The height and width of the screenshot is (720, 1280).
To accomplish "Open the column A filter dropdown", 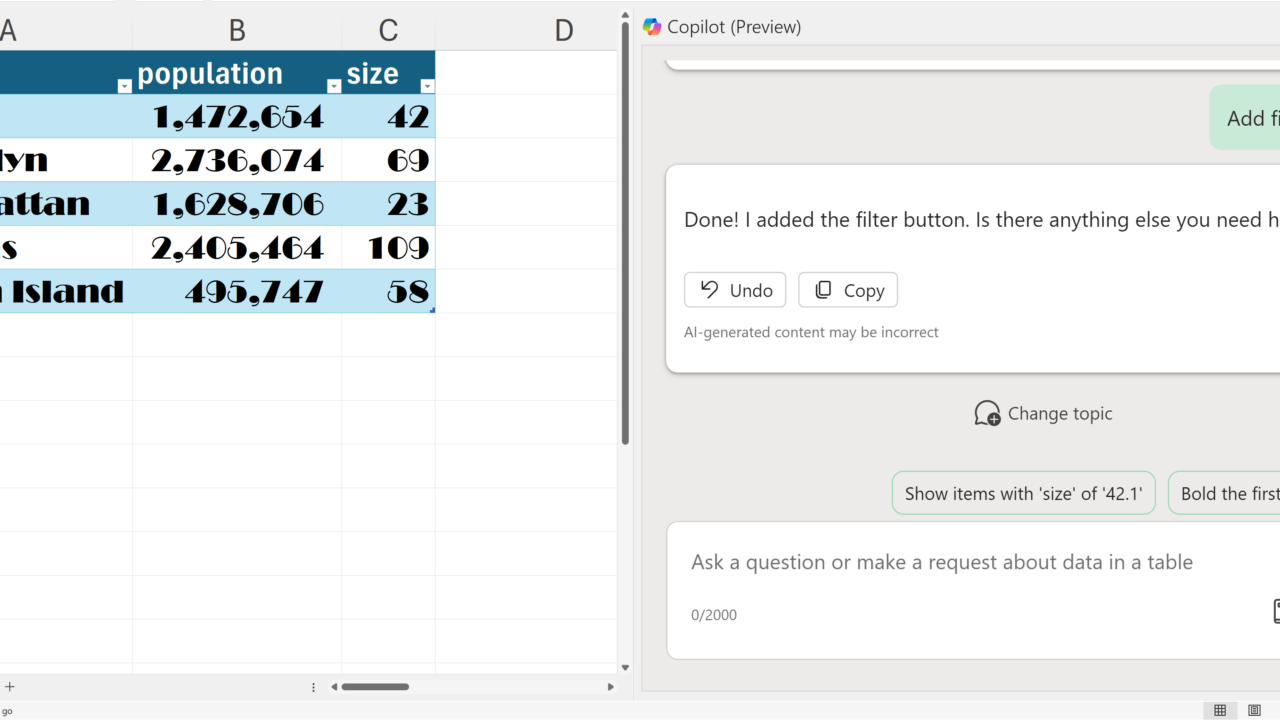I will pos(124,86).
